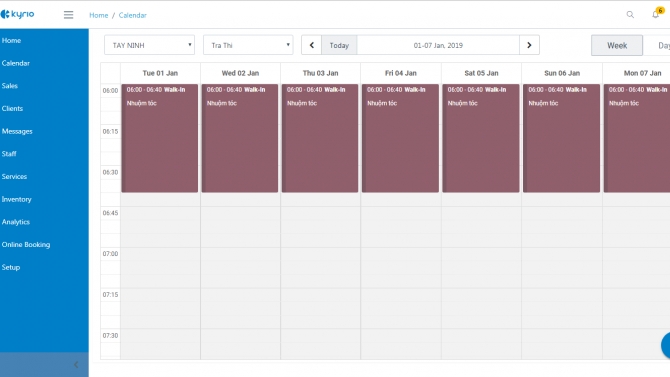670x377 pixels.
Task: Click Home breadcrumb link
Action: [x=99, y=15]
